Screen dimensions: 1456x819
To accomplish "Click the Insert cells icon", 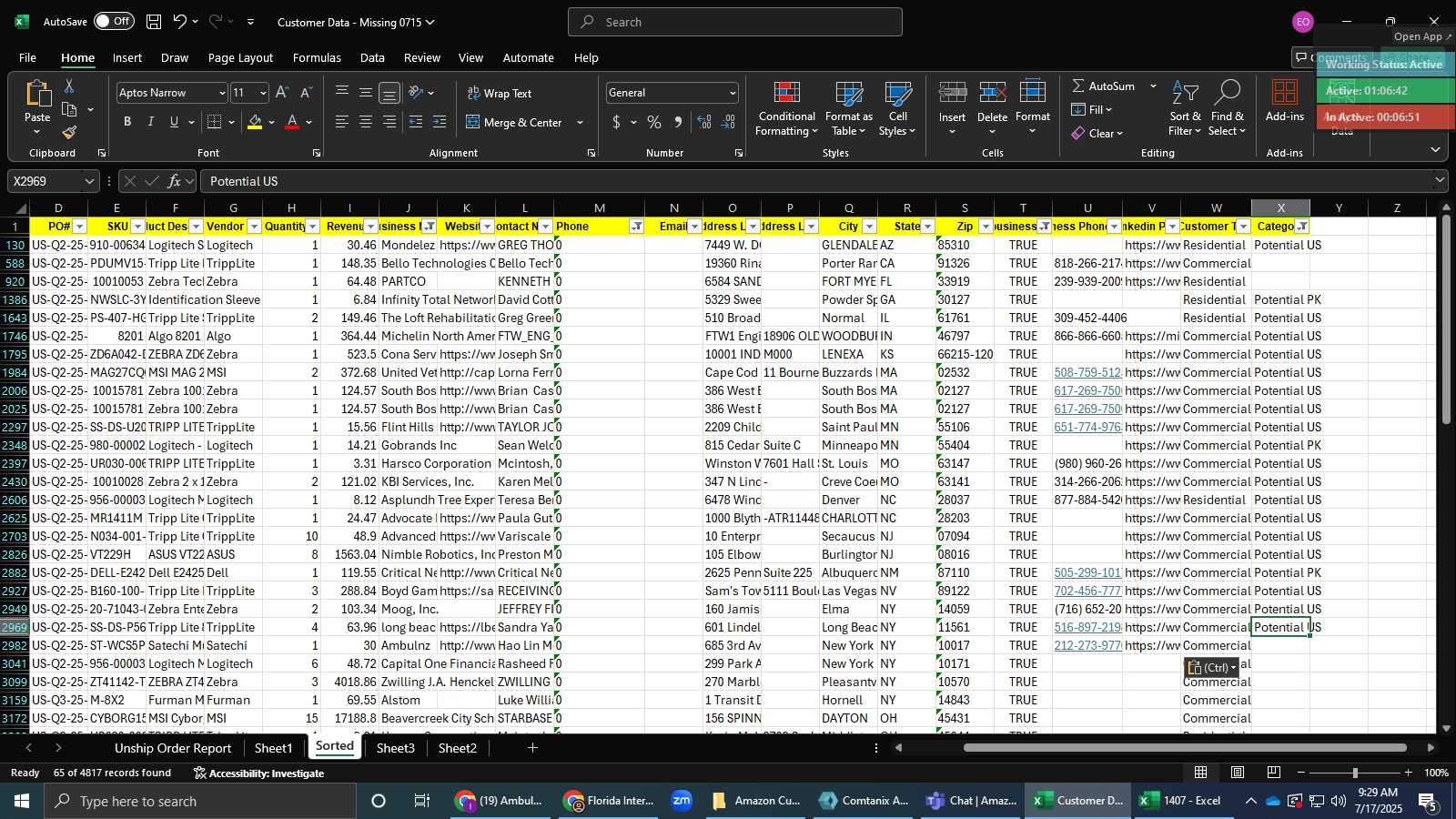I will (952, 94).
